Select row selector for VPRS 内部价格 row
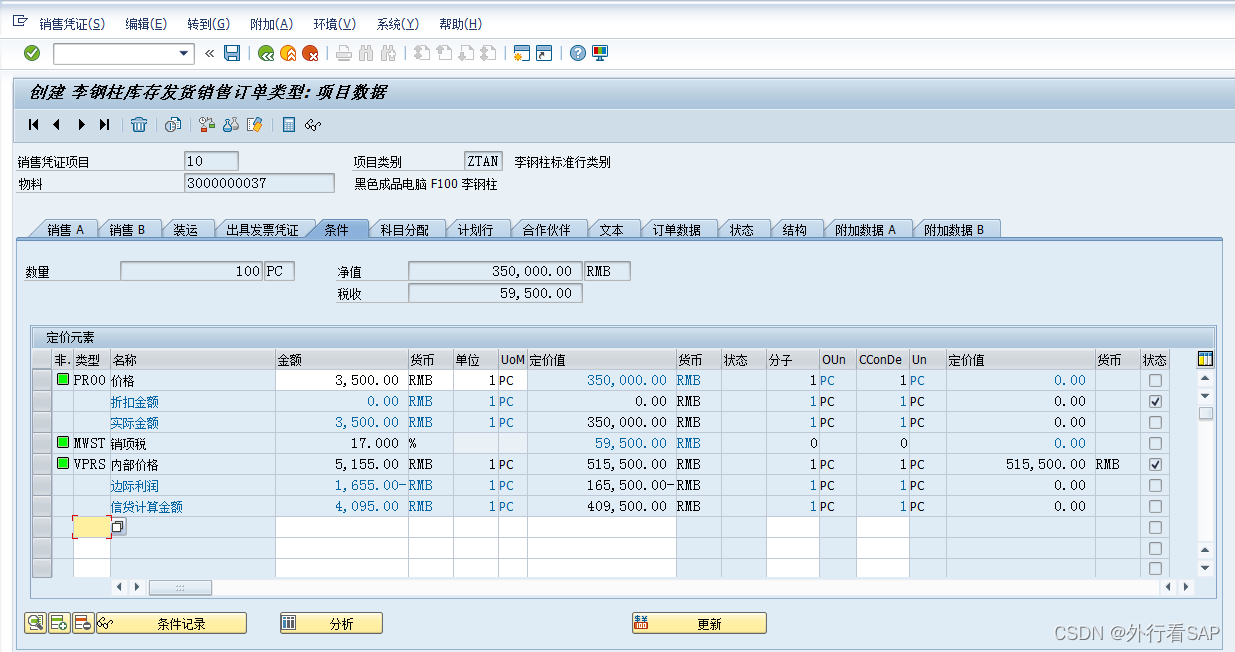The width and height of the screenshot is (1235, 652). pyautogui.click(x=42, y=465)
